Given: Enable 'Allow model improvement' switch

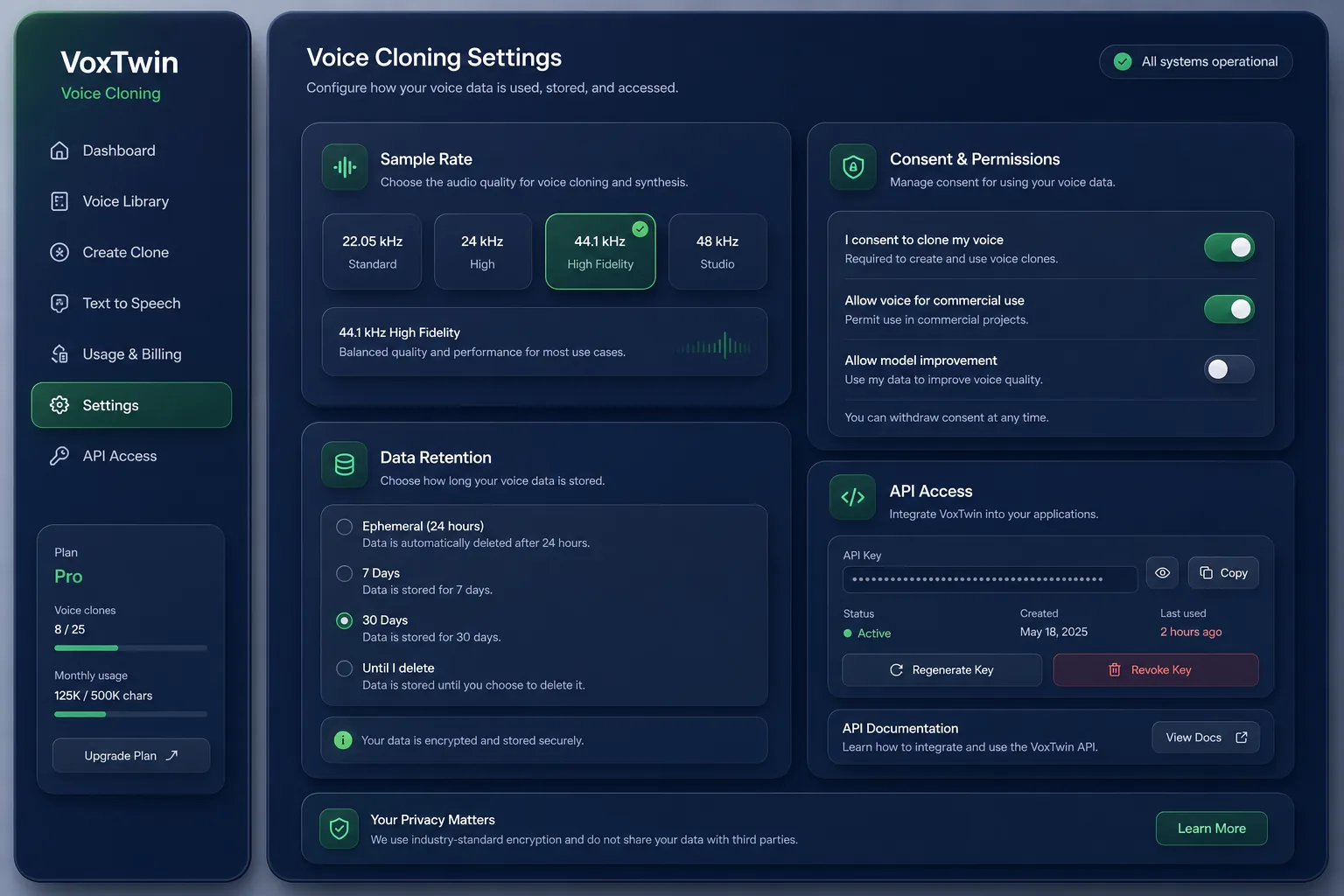Looking at the screenshot, I should (1229, 369).
